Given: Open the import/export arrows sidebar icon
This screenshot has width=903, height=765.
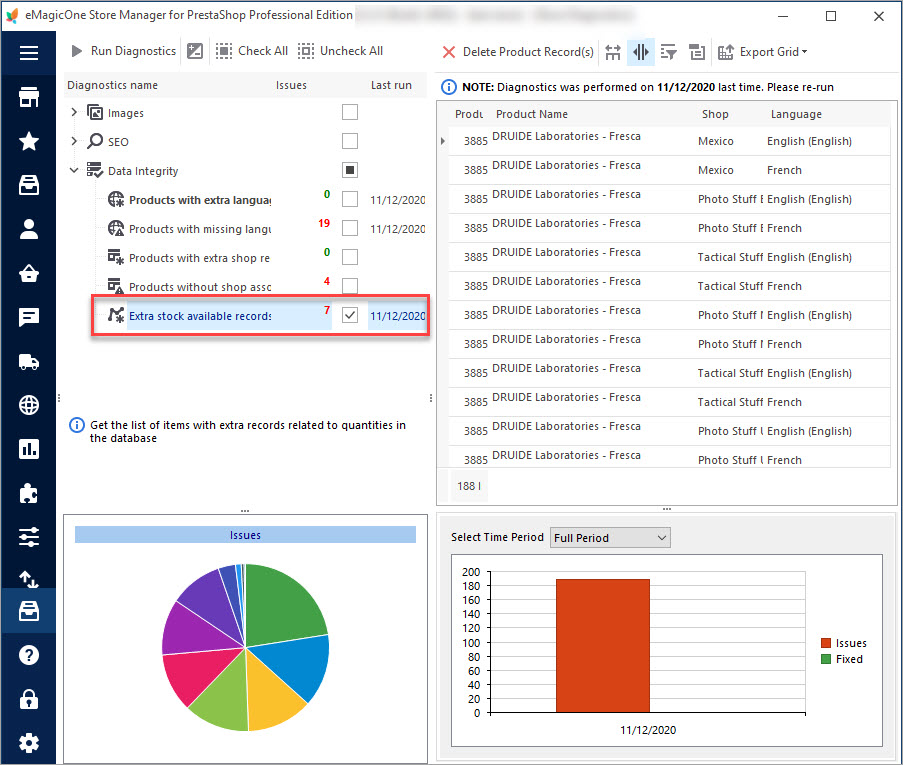Looking at the screenshot, I should pyautogui.click(x=29, y=579).
